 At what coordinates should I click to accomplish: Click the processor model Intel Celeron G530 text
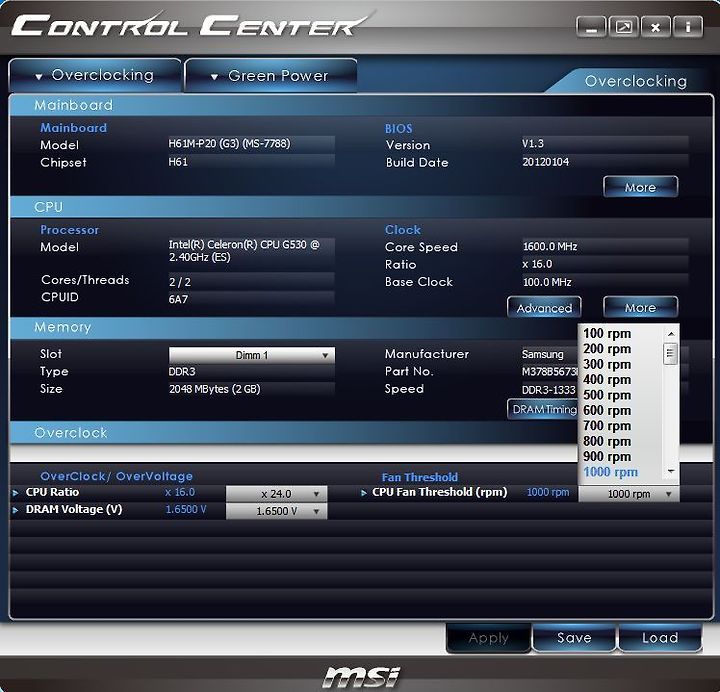pyautogui.click(x=244, y=251)
